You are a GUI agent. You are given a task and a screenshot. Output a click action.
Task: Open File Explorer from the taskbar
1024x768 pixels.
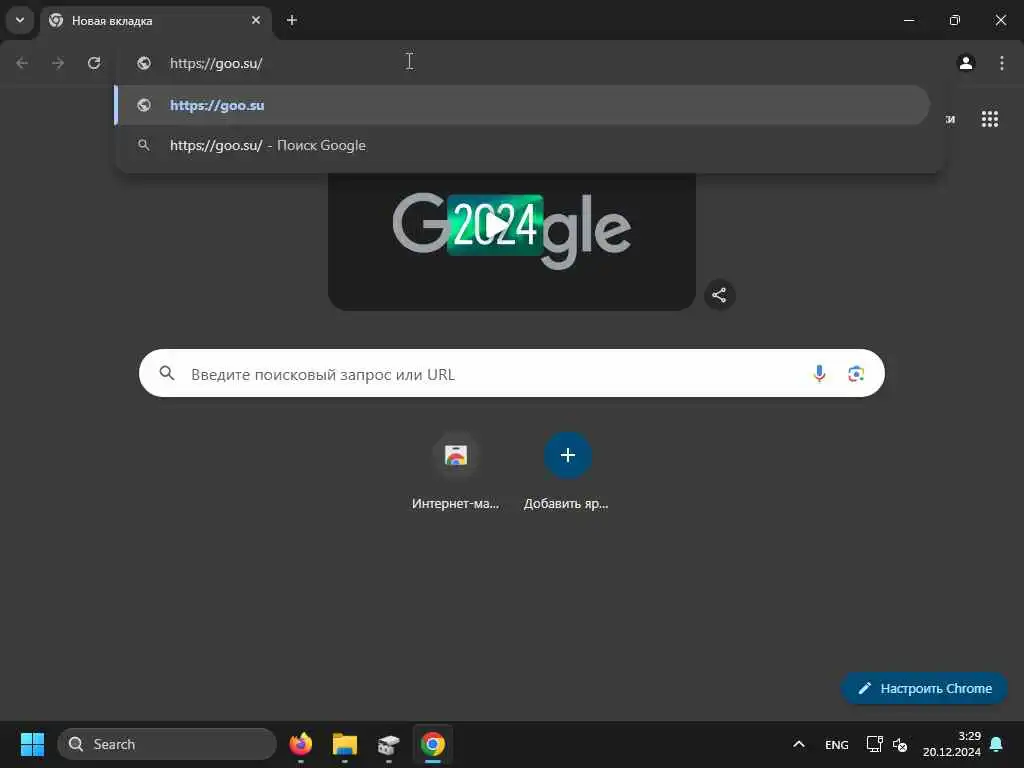click(x=344, y=744)
